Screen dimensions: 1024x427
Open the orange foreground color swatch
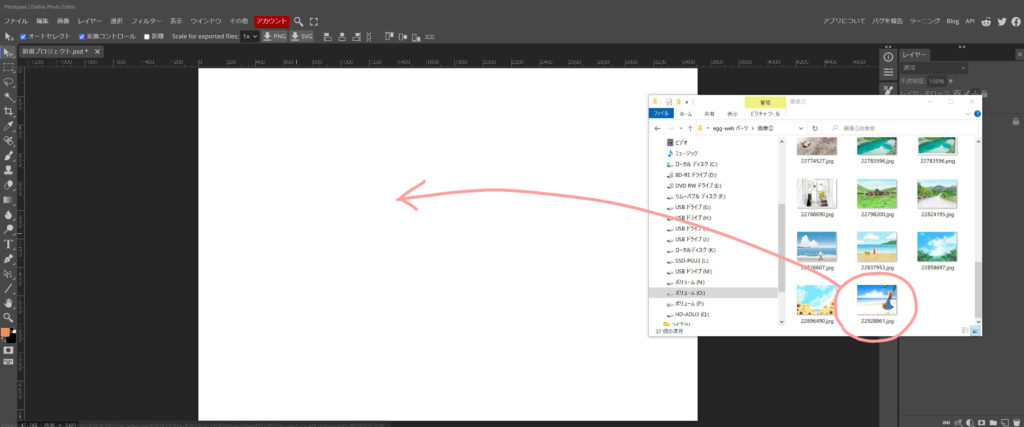pyautogui.click(x=6, y=332)
